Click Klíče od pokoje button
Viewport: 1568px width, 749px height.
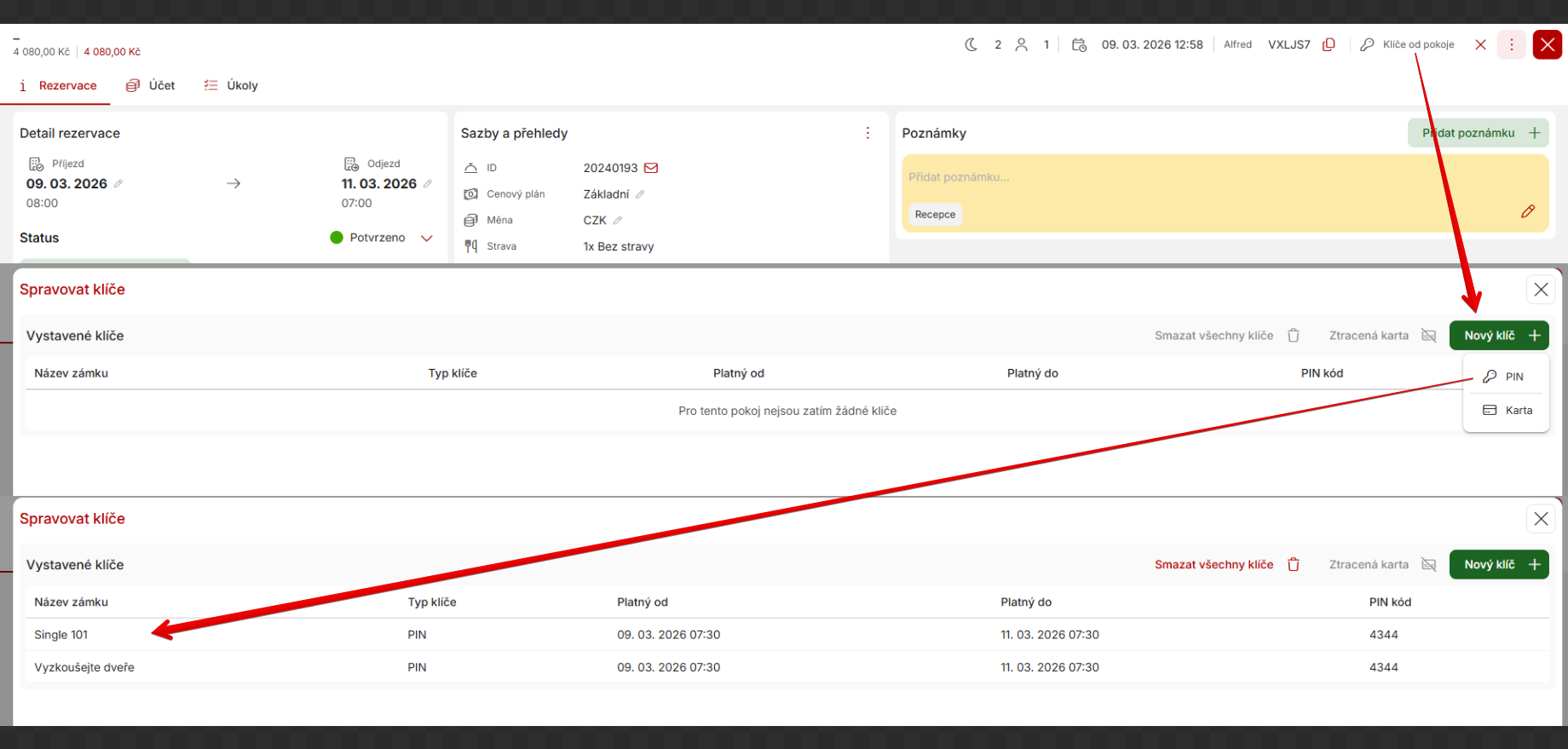tap(1408, 44)
